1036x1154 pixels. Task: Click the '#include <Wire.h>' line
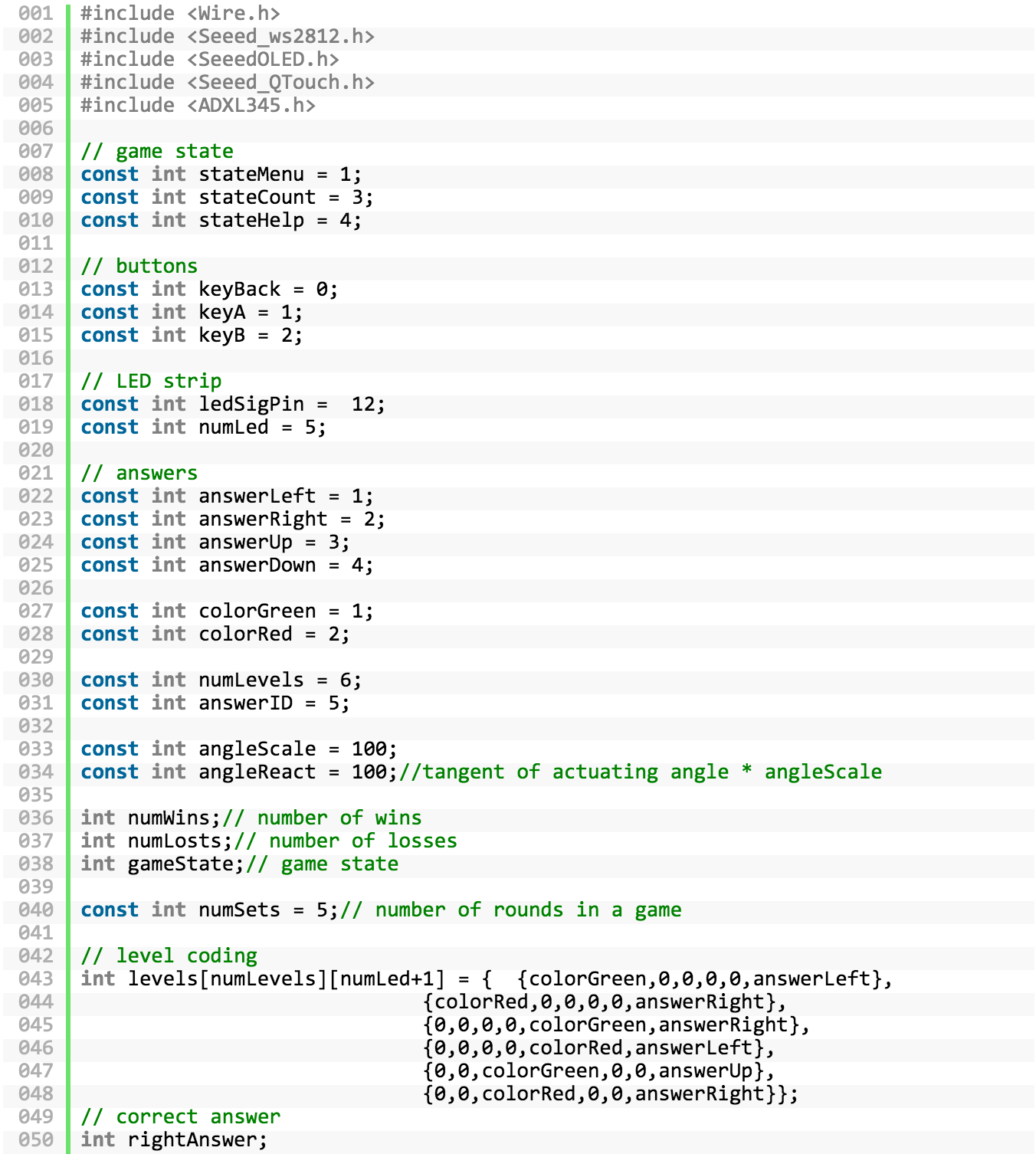(180, 13)
